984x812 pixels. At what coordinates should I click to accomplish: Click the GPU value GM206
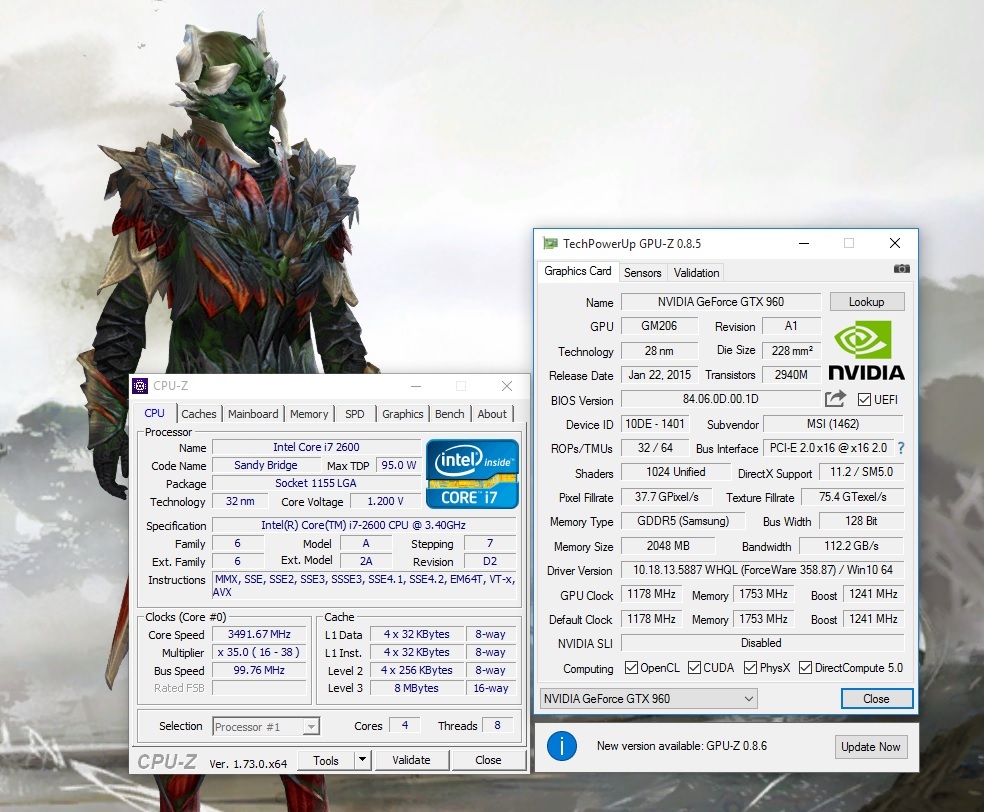(x=659, y=326)
